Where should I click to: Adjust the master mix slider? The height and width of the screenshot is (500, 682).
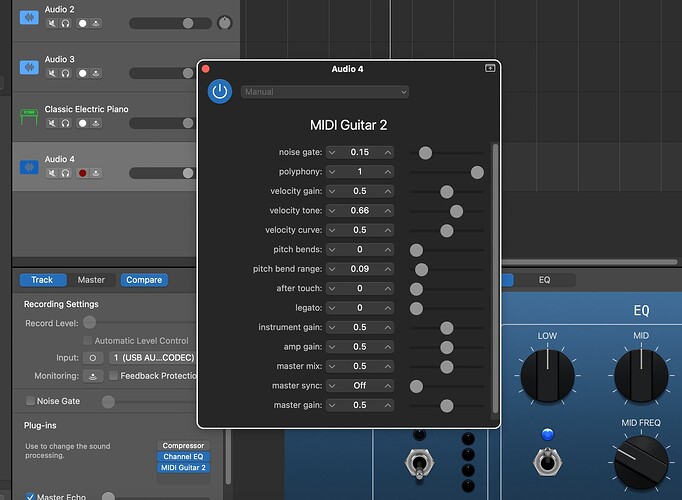coord(447,367)
